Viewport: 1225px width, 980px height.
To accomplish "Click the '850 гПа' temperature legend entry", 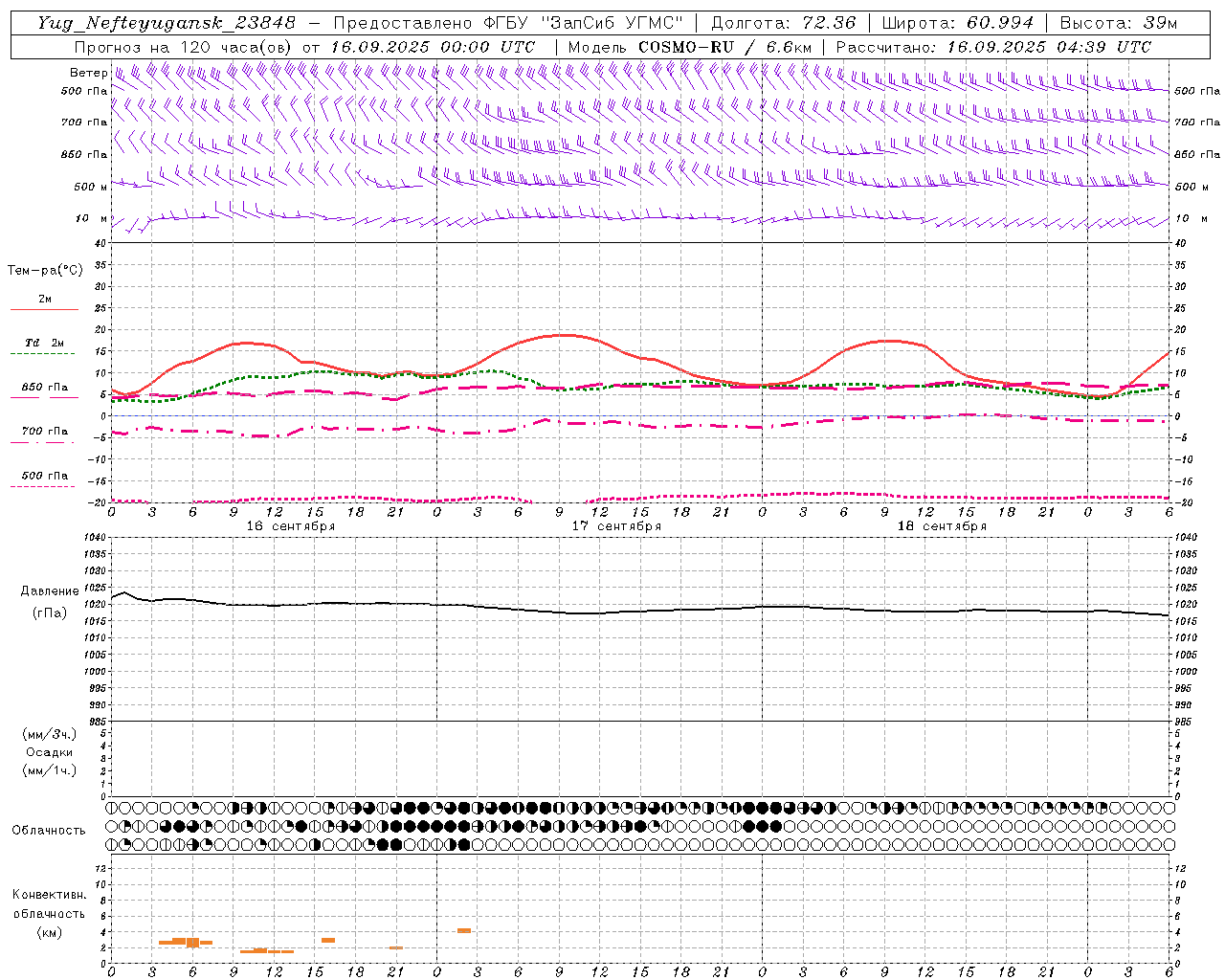I will point(45,388).
